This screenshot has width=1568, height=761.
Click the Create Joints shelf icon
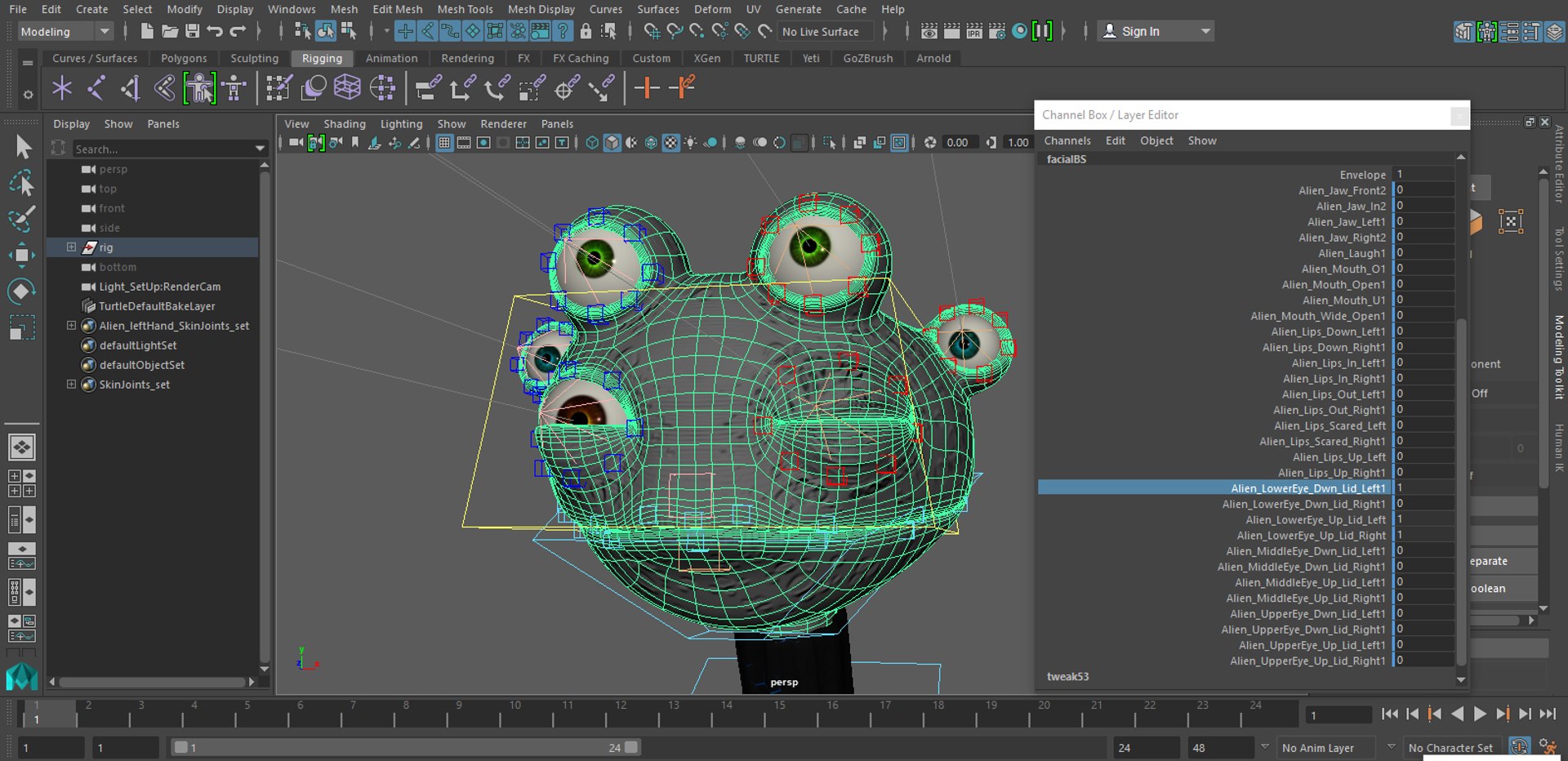(96, 87)
